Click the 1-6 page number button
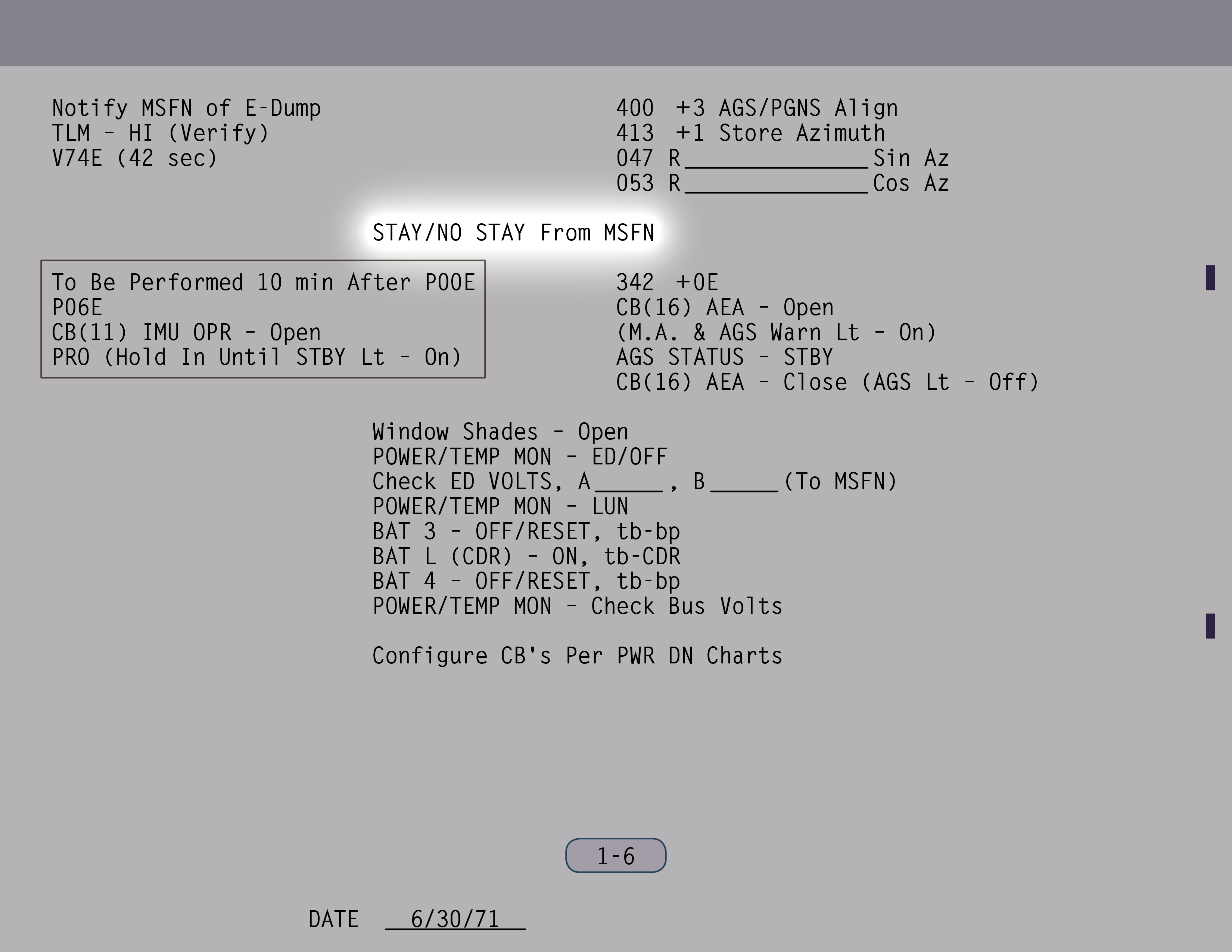Screen dimensions: 1232x952 [x=615, y=856]
